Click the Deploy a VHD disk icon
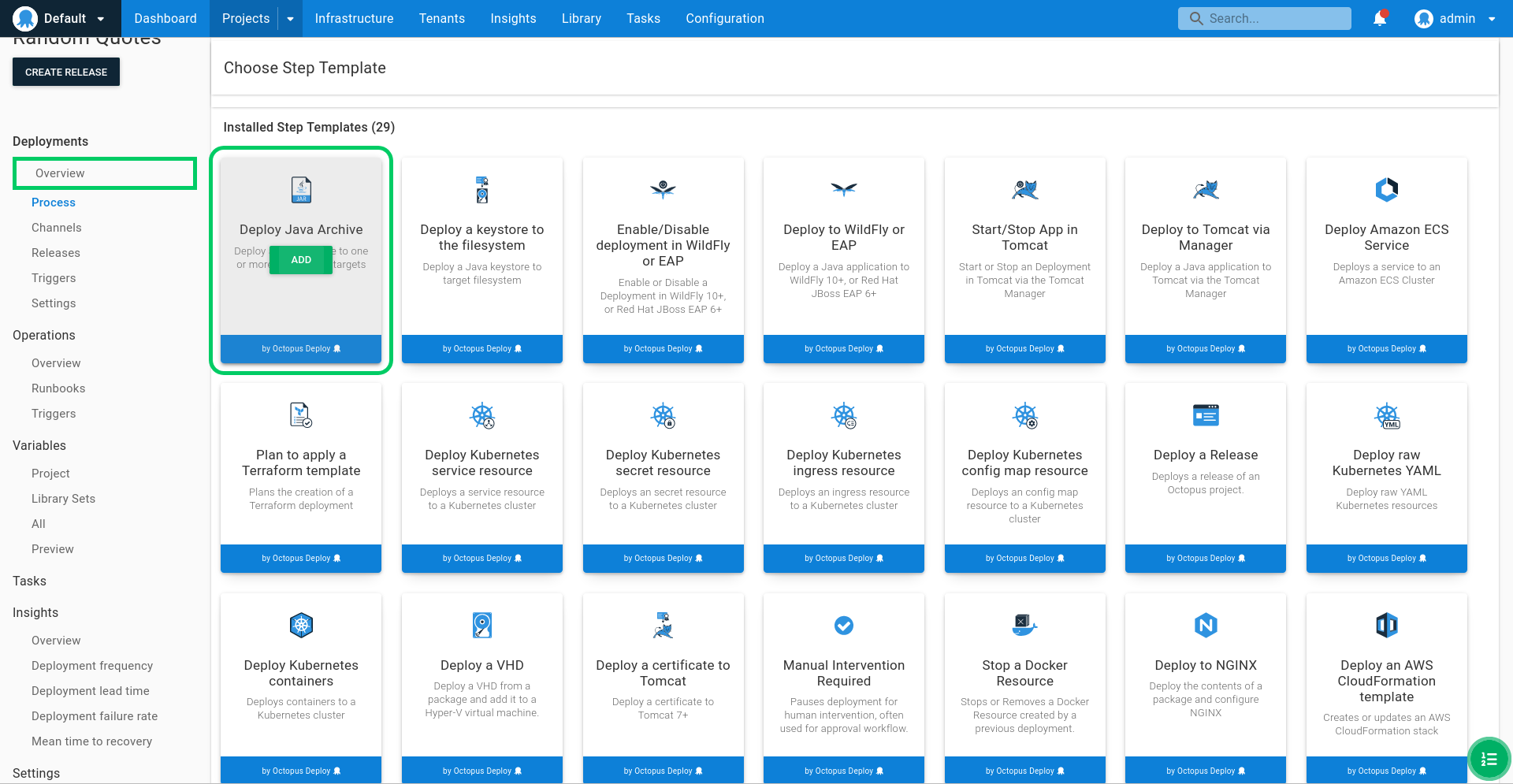 (482, 626)
